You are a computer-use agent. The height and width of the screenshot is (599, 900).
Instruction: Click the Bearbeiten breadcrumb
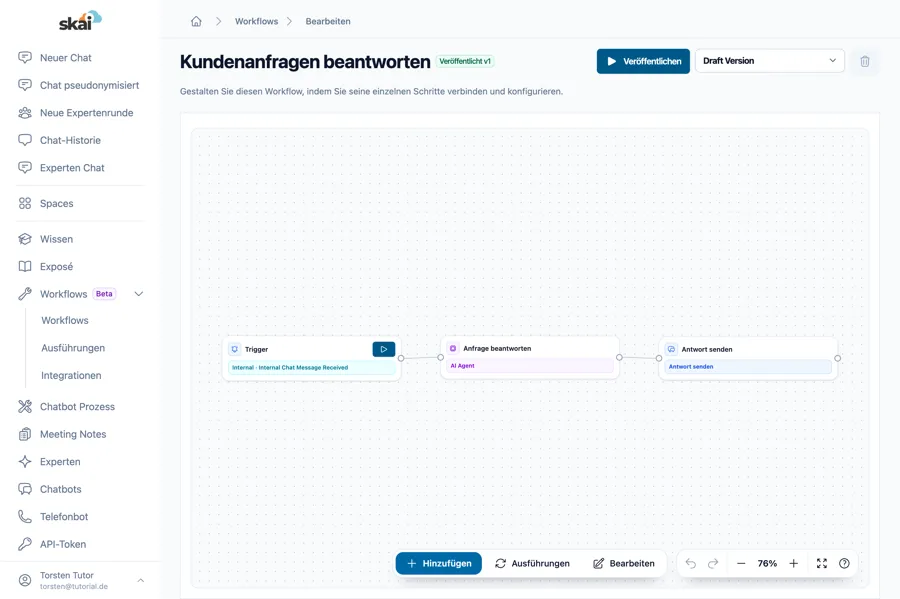[328, 21]
